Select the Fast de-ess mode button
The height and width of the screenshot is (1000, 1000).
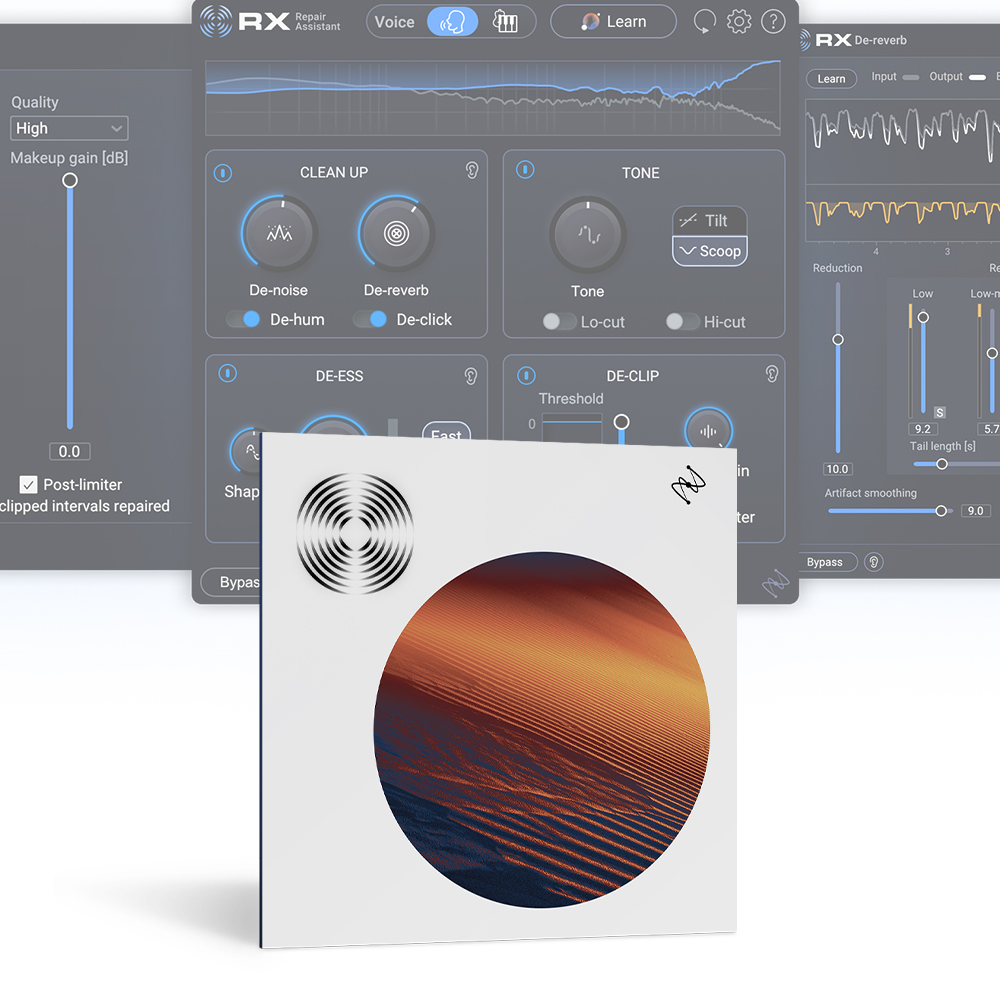[446, 430]
